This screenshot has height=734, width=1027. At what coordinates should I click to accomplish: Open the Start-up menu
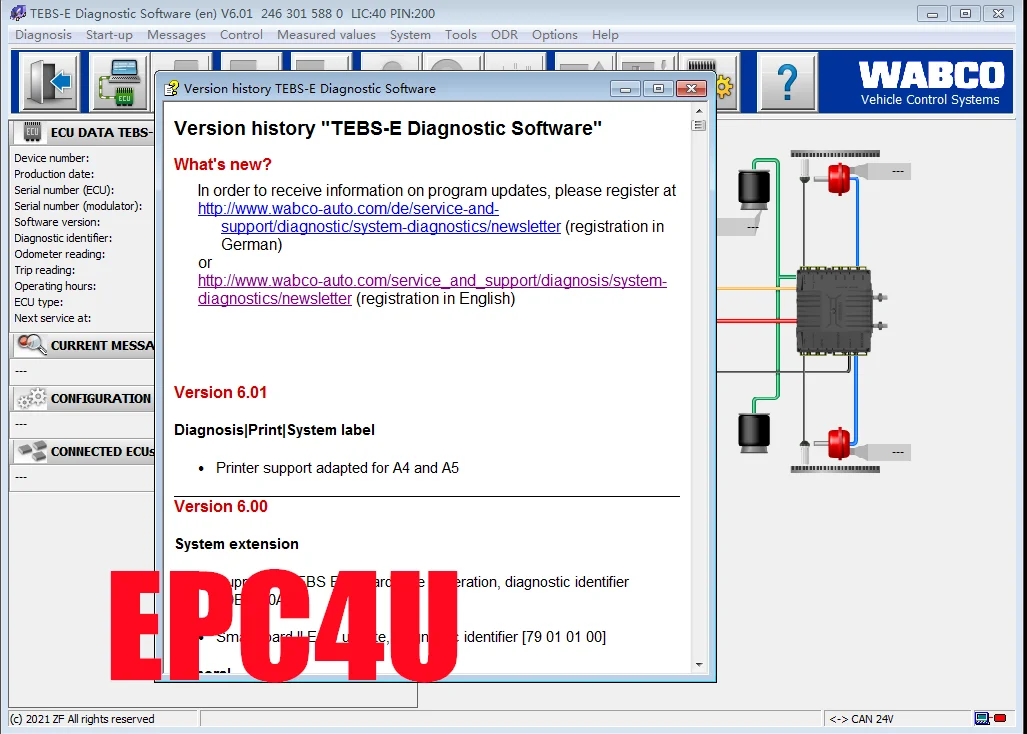(109, 35)
